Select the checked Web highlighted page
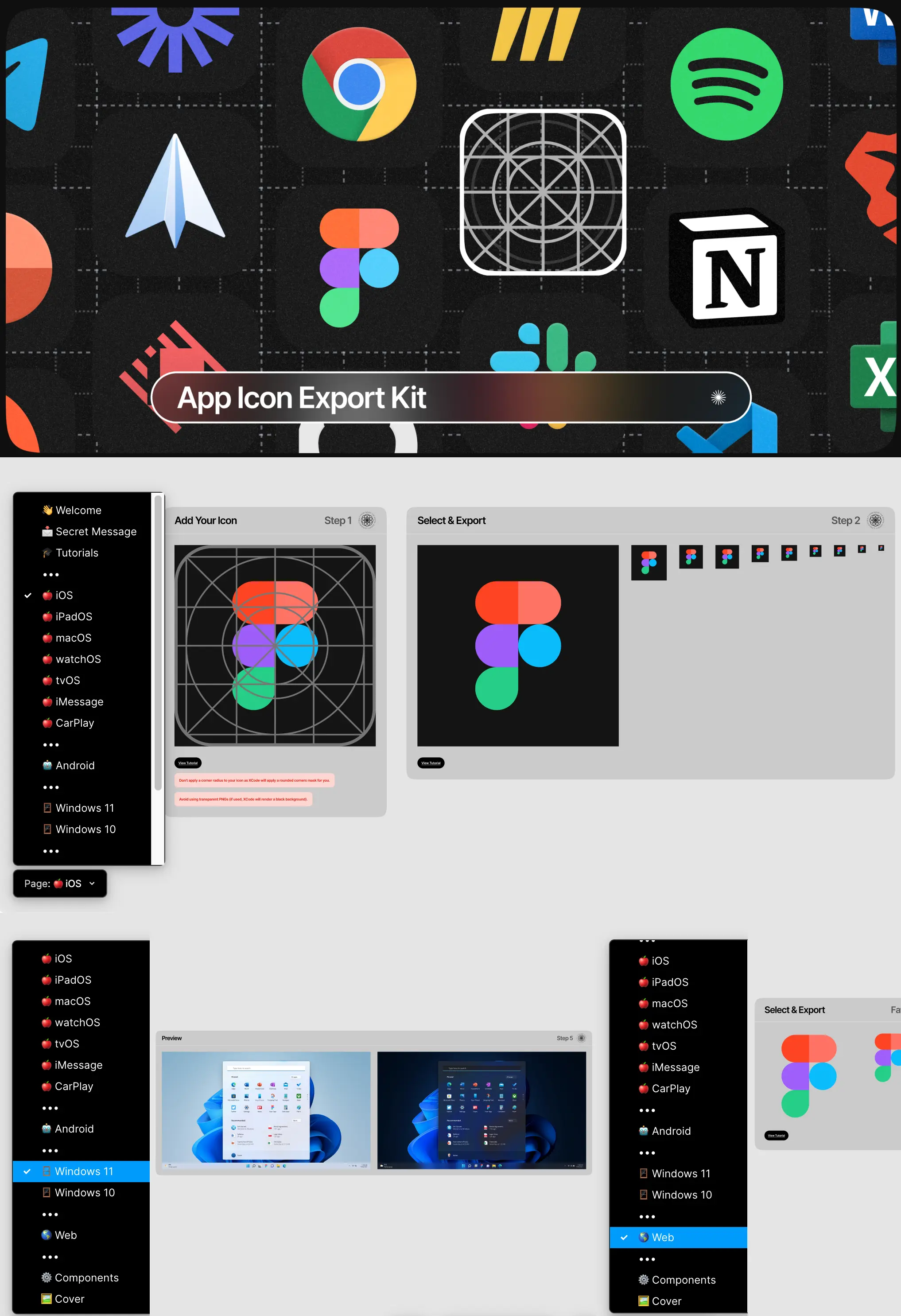 [x=662, y=1237]
